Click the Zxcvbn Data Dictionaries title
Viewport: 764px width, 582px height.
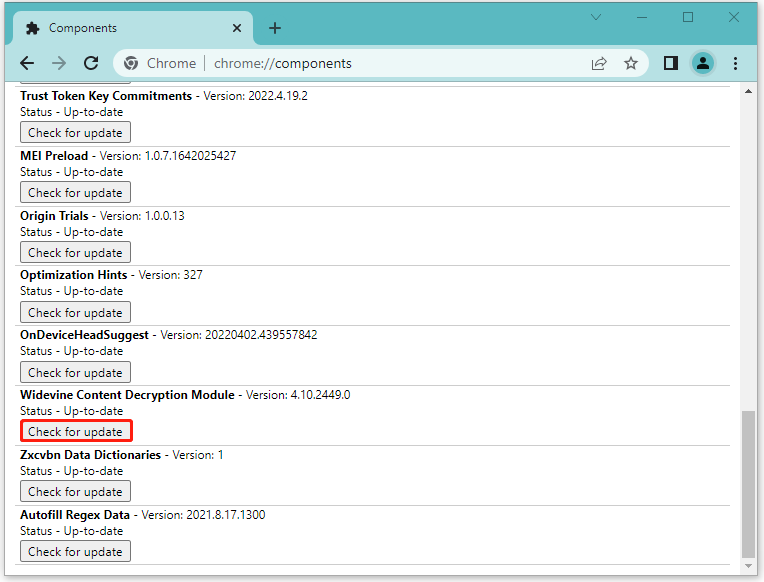click(91, 455)
